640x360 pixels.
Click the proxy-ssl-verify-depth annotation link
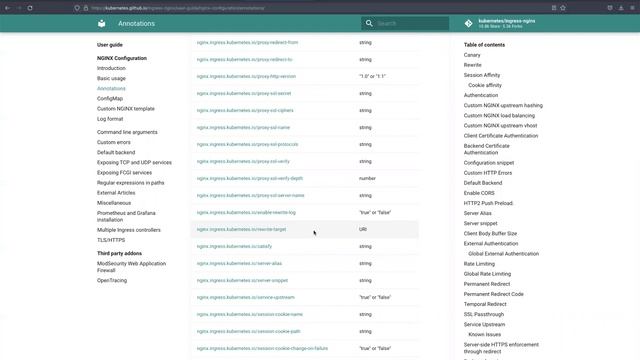[250, 178]
